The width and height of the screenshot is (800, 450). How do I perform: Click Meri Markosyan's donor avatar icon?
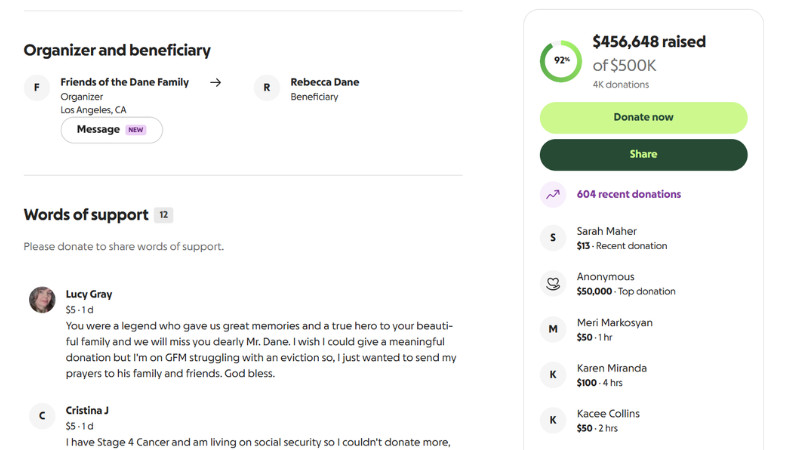point(553,329)
